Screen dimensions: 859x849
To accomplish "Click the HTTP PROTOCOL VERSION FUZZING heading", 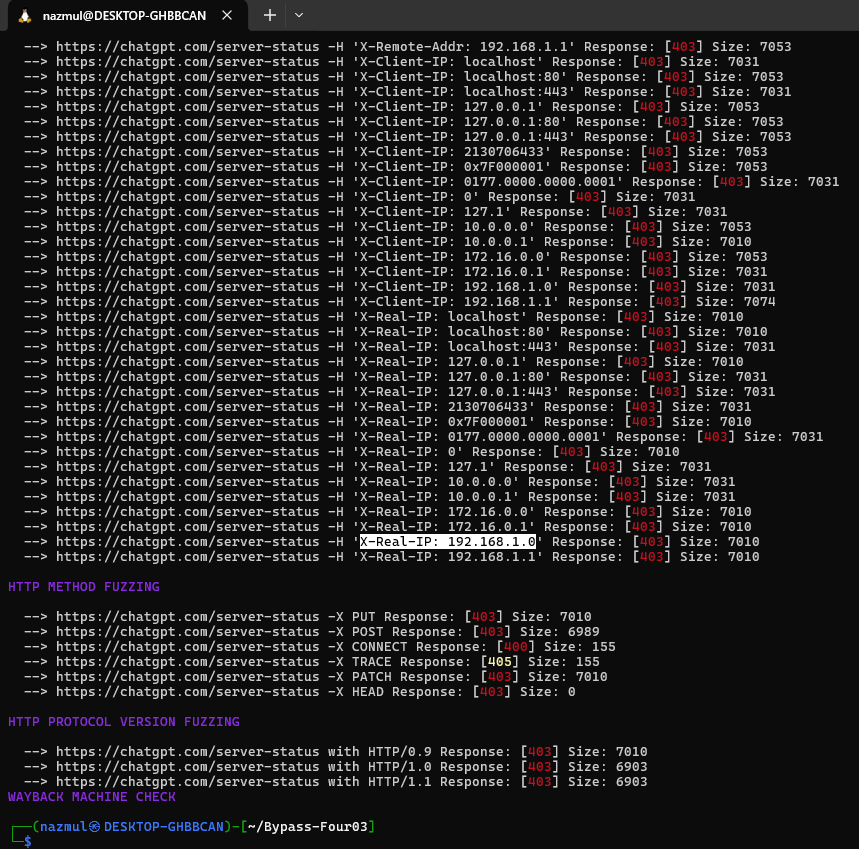I will pos(124,721).
